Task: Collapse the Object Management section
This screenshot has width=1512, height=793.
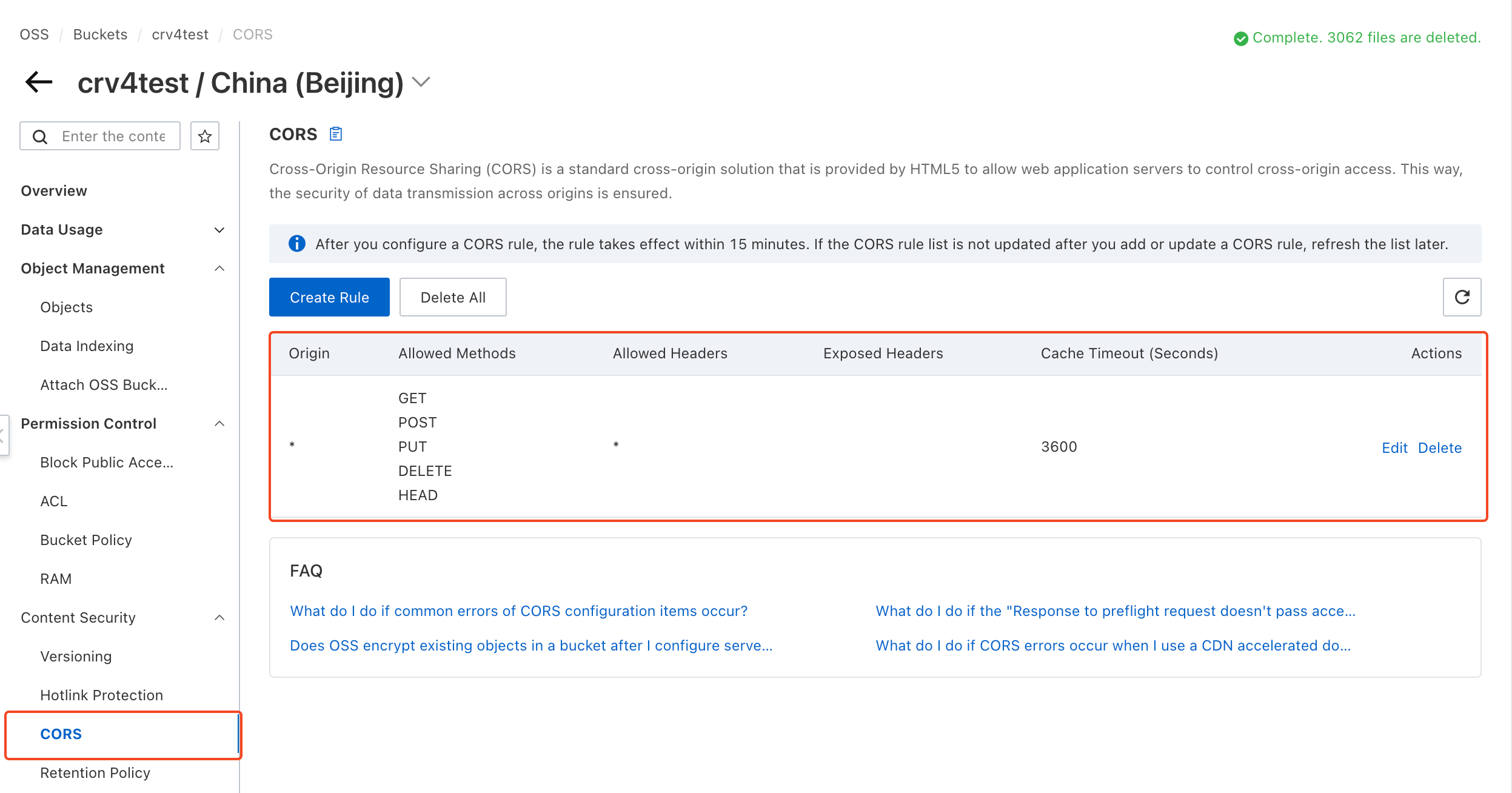Action: (219, 269)
